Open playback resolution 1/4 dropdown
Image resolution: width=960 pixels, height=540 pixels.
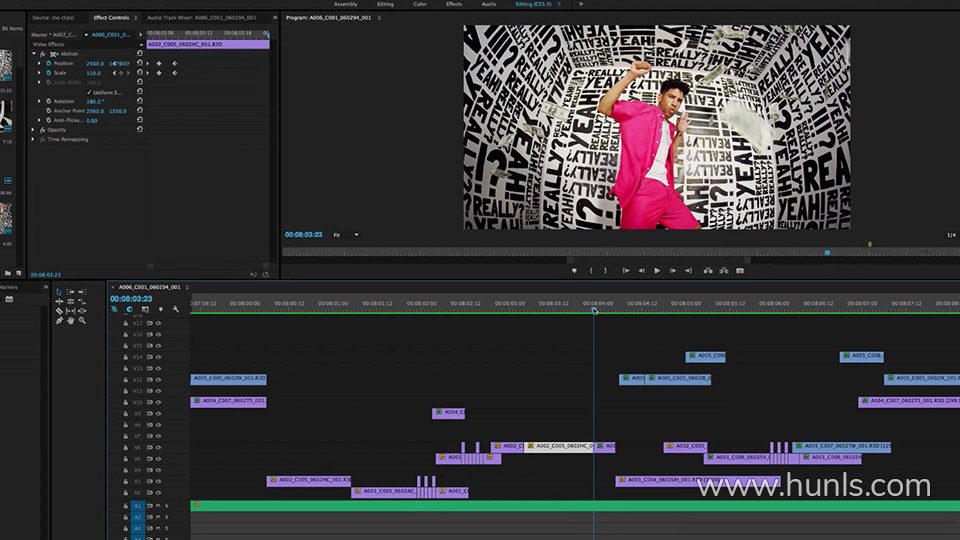pos(951,235)
